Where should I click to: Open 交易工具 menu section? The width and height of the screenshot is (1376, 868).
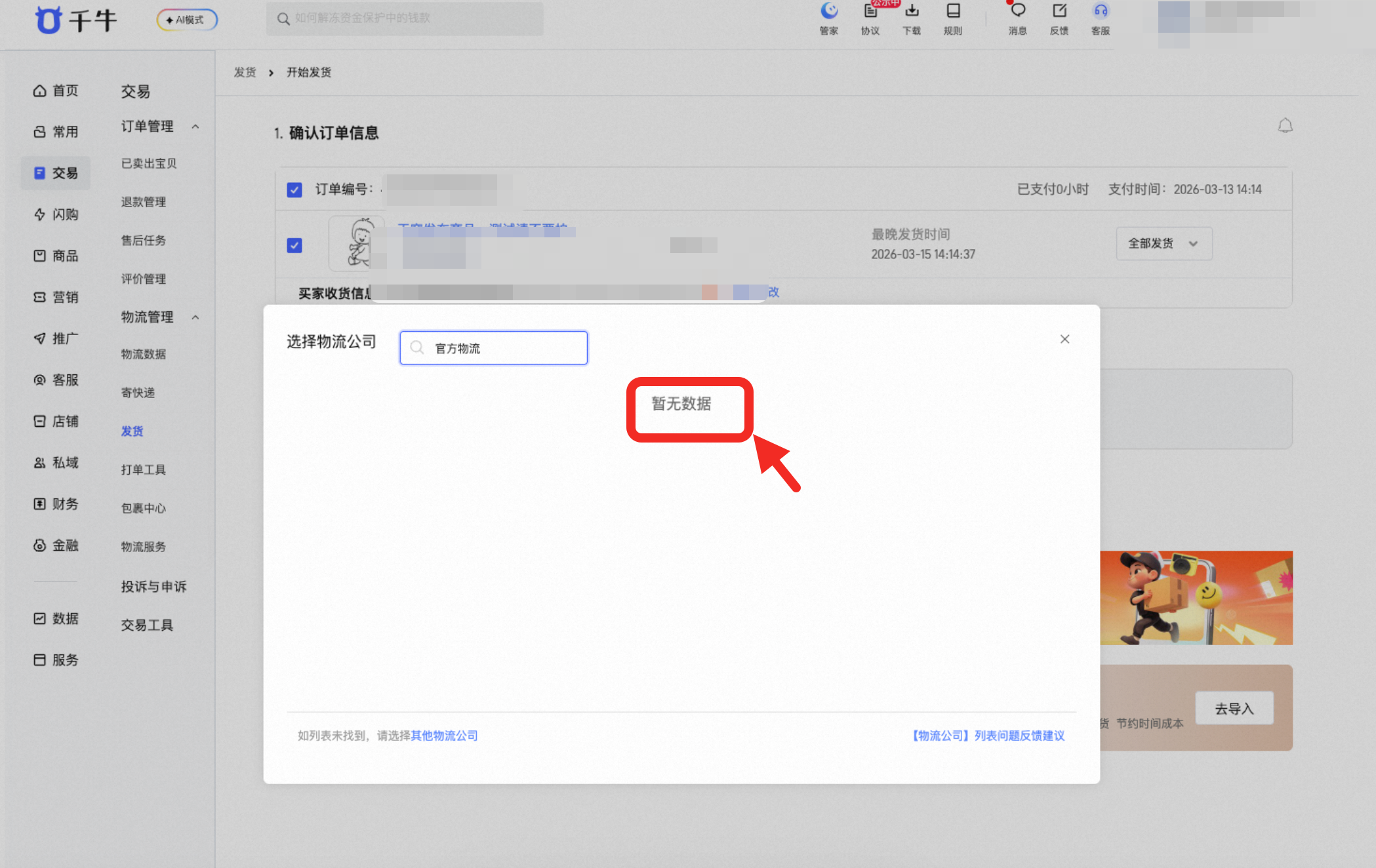click(147, 625)
